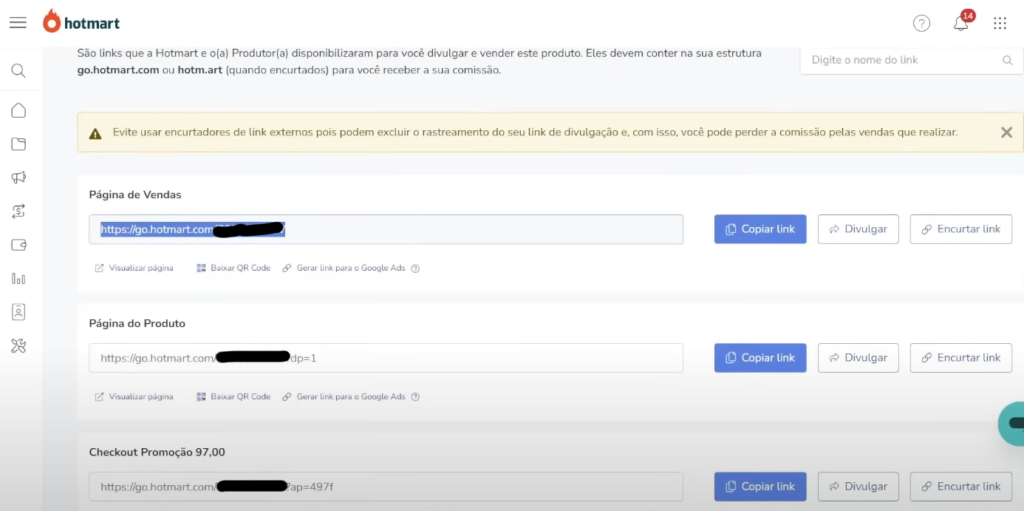Click the 'Página do Produto' heading

(x=137, y=323)
